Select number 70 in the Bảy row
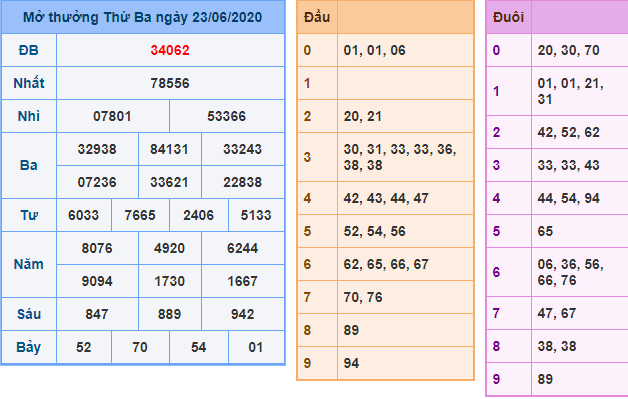Viewport: 628px width, 399px height. (x=140, y=347)
